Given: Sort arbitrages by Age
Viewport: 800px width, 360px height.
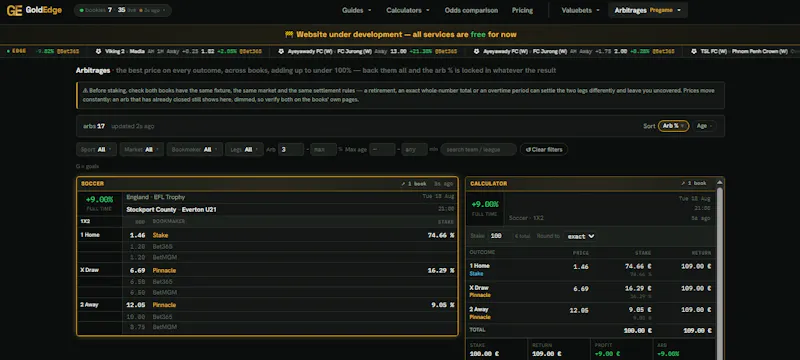Looking at the screenshot, I should [x=704, y=126].
